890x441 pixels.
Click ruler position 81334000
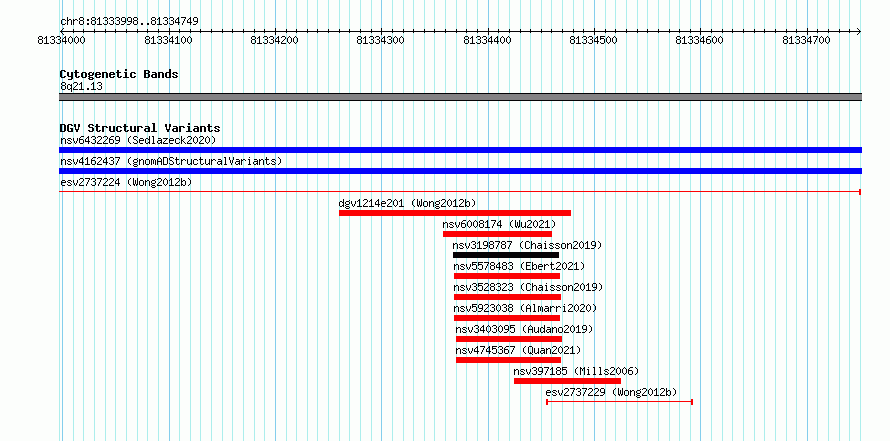[x=62, y=40]
